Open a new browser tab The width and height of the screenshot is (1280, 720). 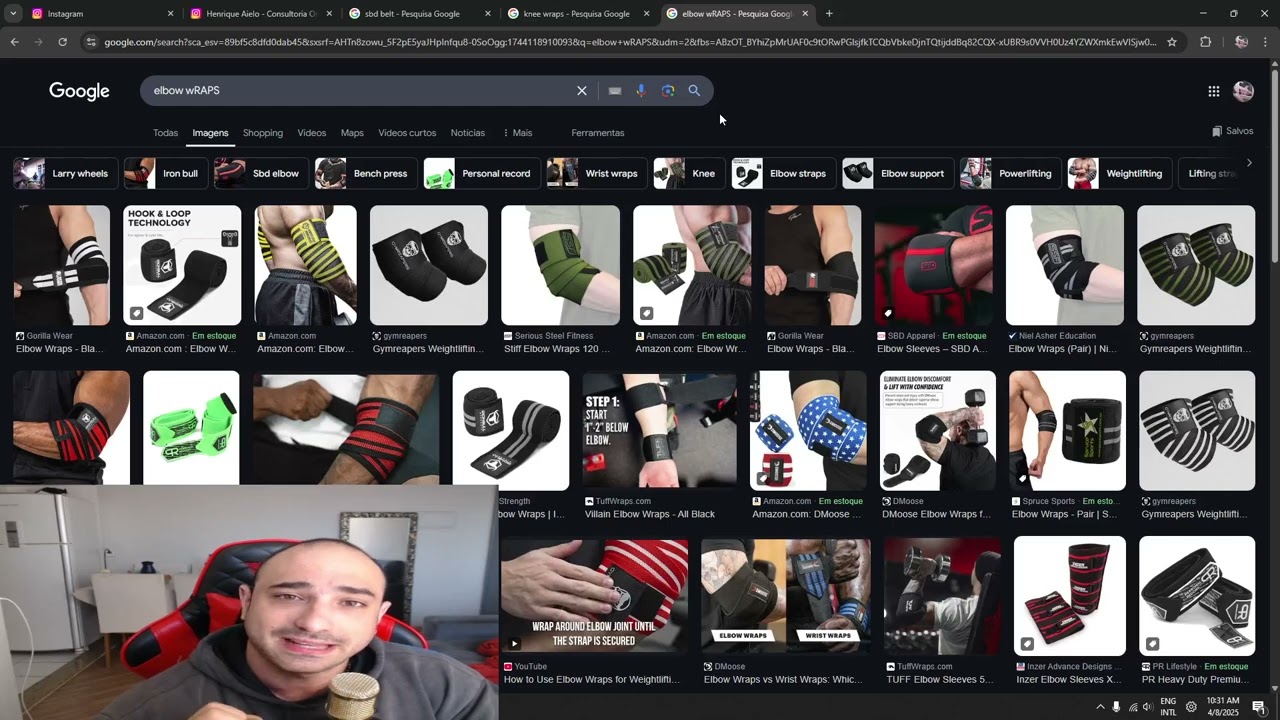pyautogui.click(x=829, y=14)
